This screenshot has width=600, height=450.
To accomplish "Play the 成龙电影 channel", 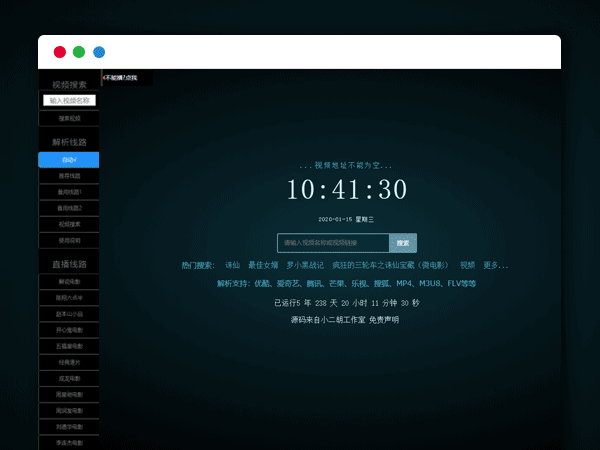I will [x=69, y=378].
